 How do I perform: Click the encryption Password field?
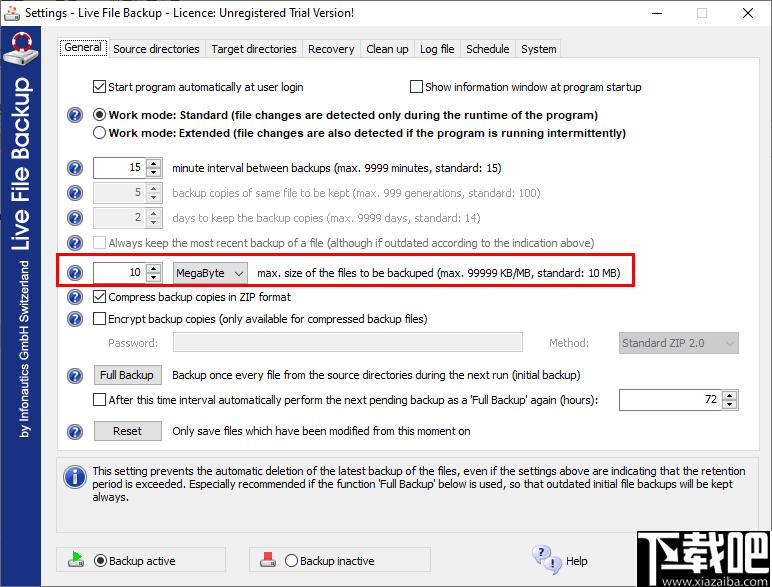tap(348, 342)
